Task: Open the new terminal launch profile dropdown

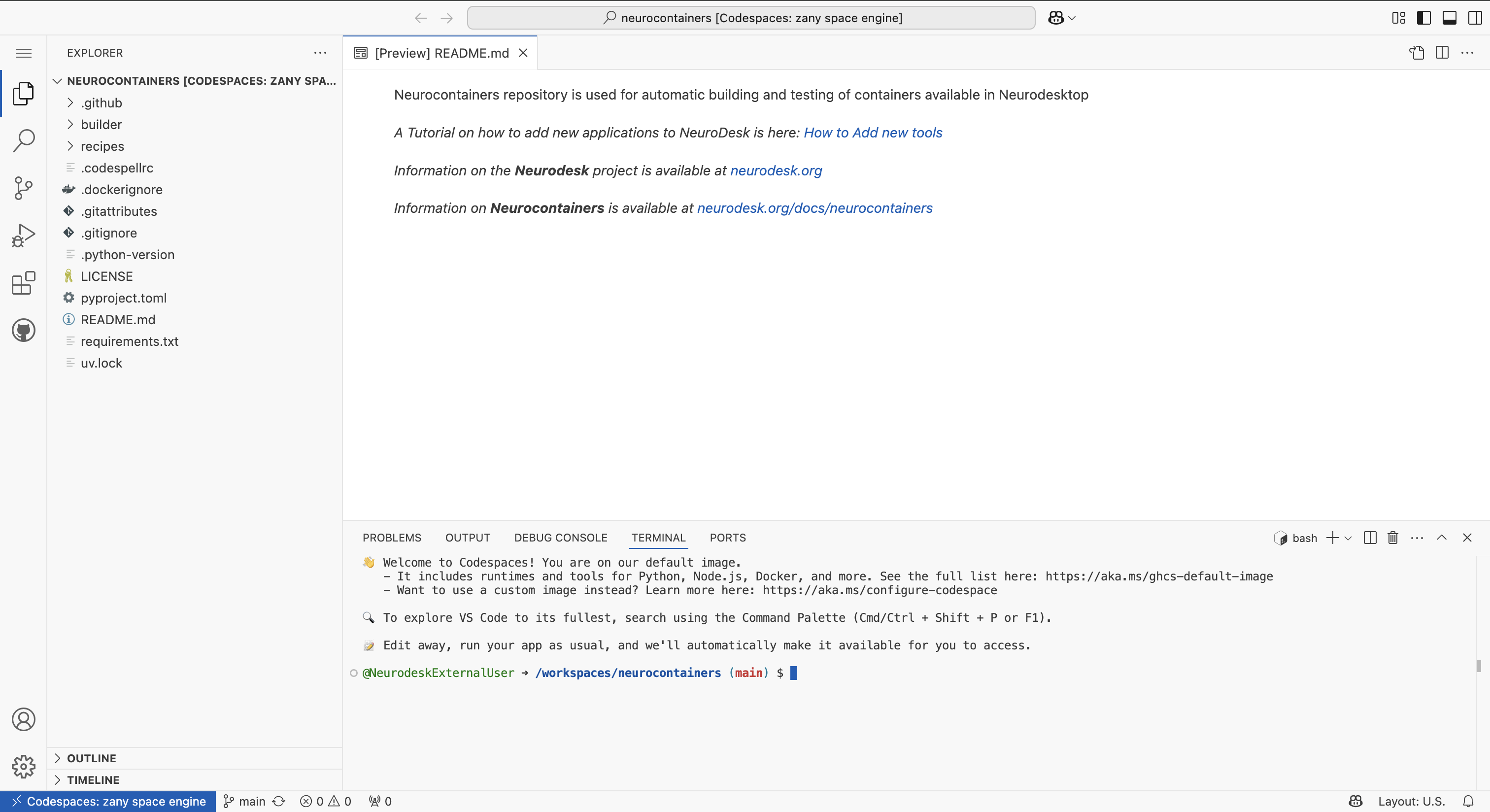Action: [1348, 538]
